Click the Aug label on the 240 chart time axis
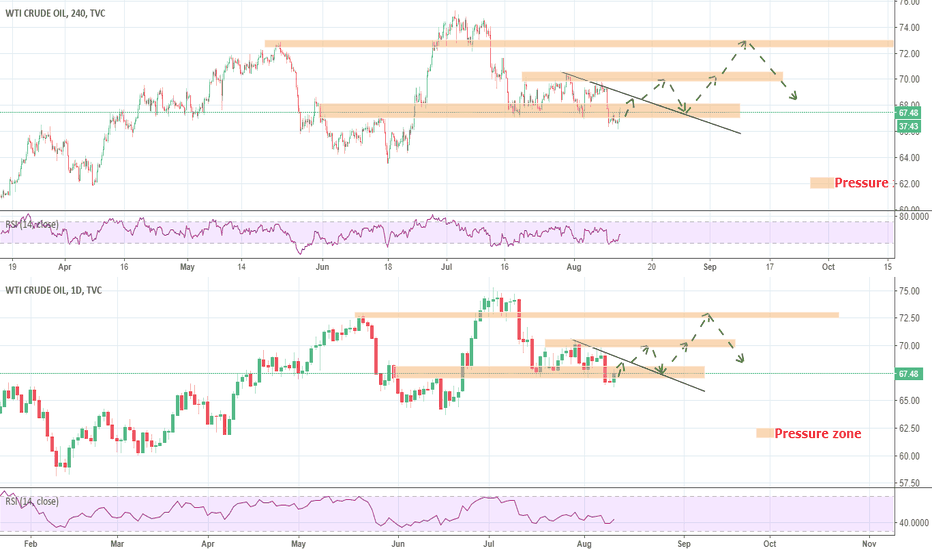Screen dimensions: 932x550 (x=574, y=267)
